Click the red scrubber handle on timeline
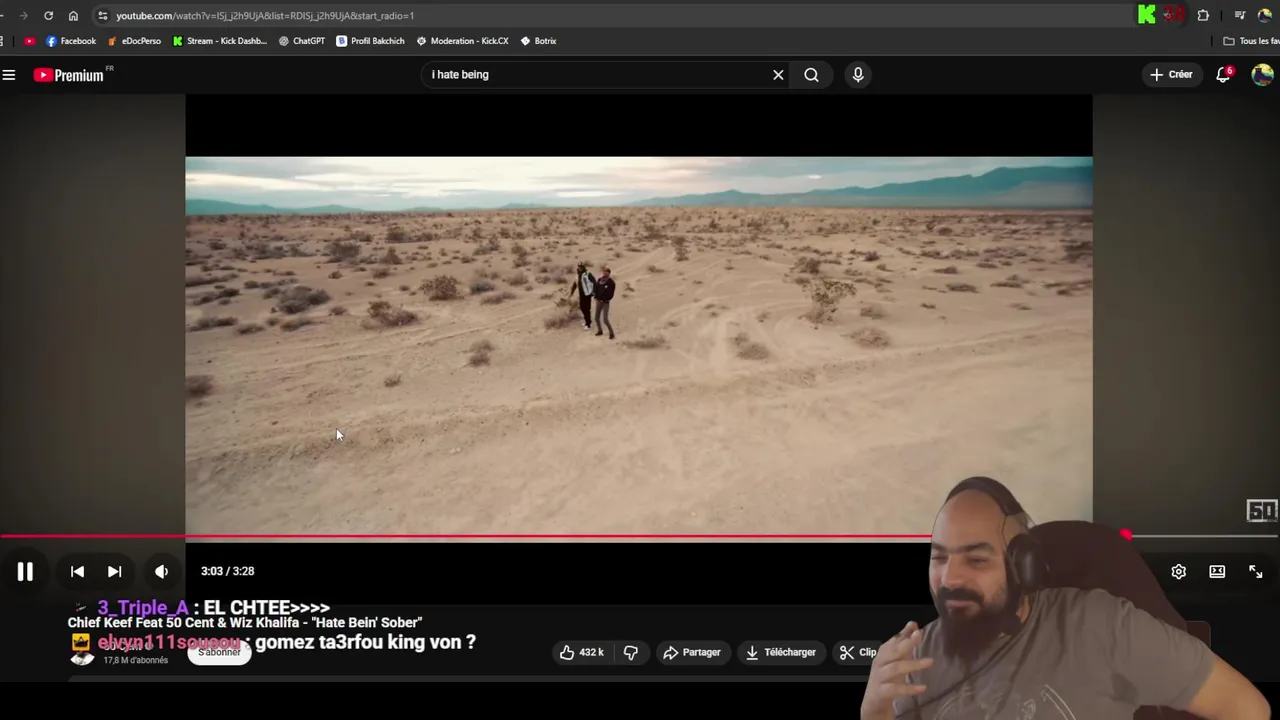1280x720 pixels. [x=1126, y=536]
